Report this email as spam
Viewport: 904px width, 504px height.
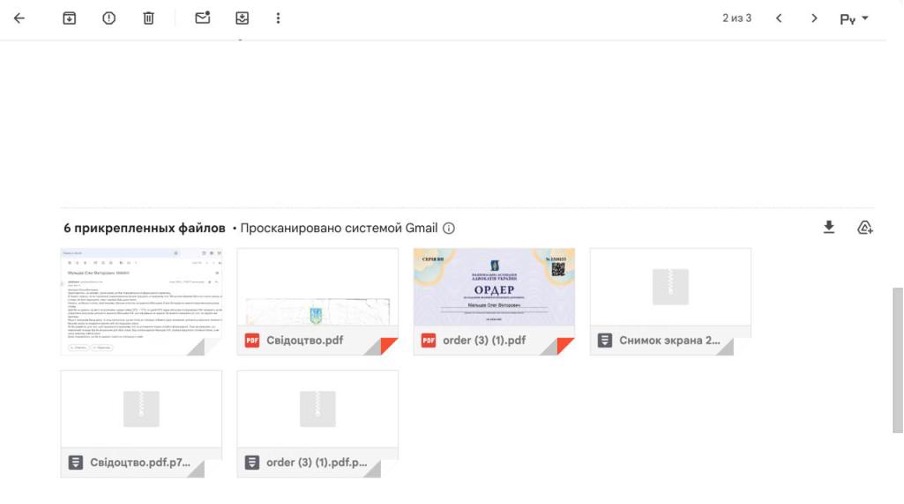(x=109, y=18)
